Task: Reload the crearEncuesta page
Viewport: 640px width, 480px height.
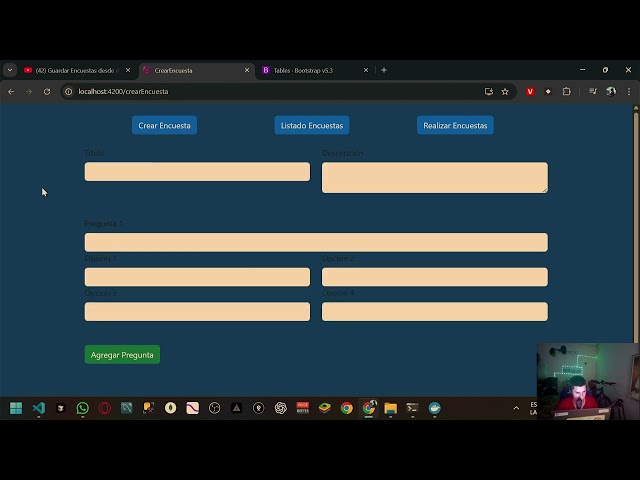Action: (x=47, y=92)
